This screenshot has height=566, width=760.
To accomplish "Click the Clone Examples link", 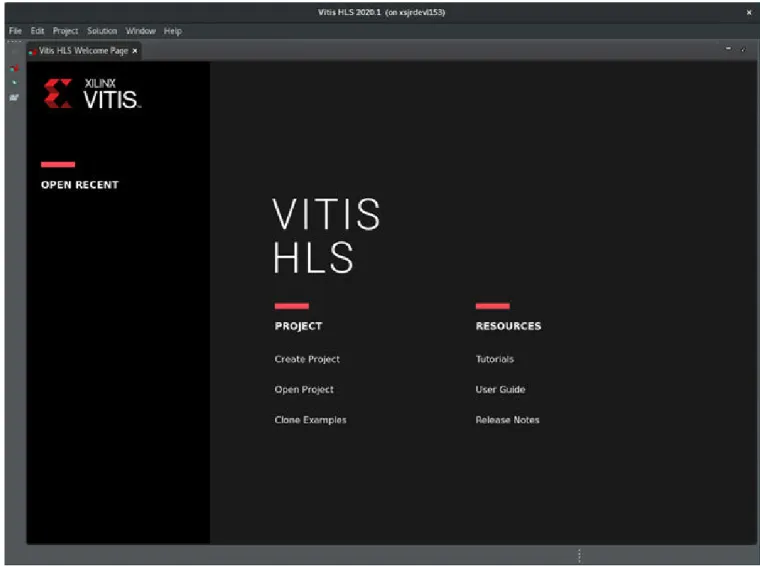I will pos(310,420).
